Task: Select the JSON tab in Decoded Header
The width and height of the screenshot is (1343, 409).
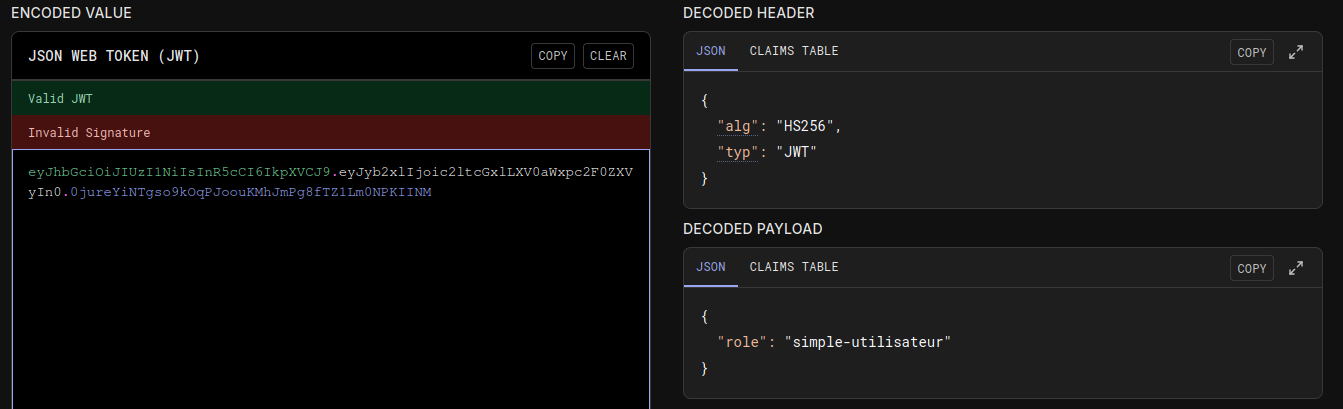Action: pos(710,51)
